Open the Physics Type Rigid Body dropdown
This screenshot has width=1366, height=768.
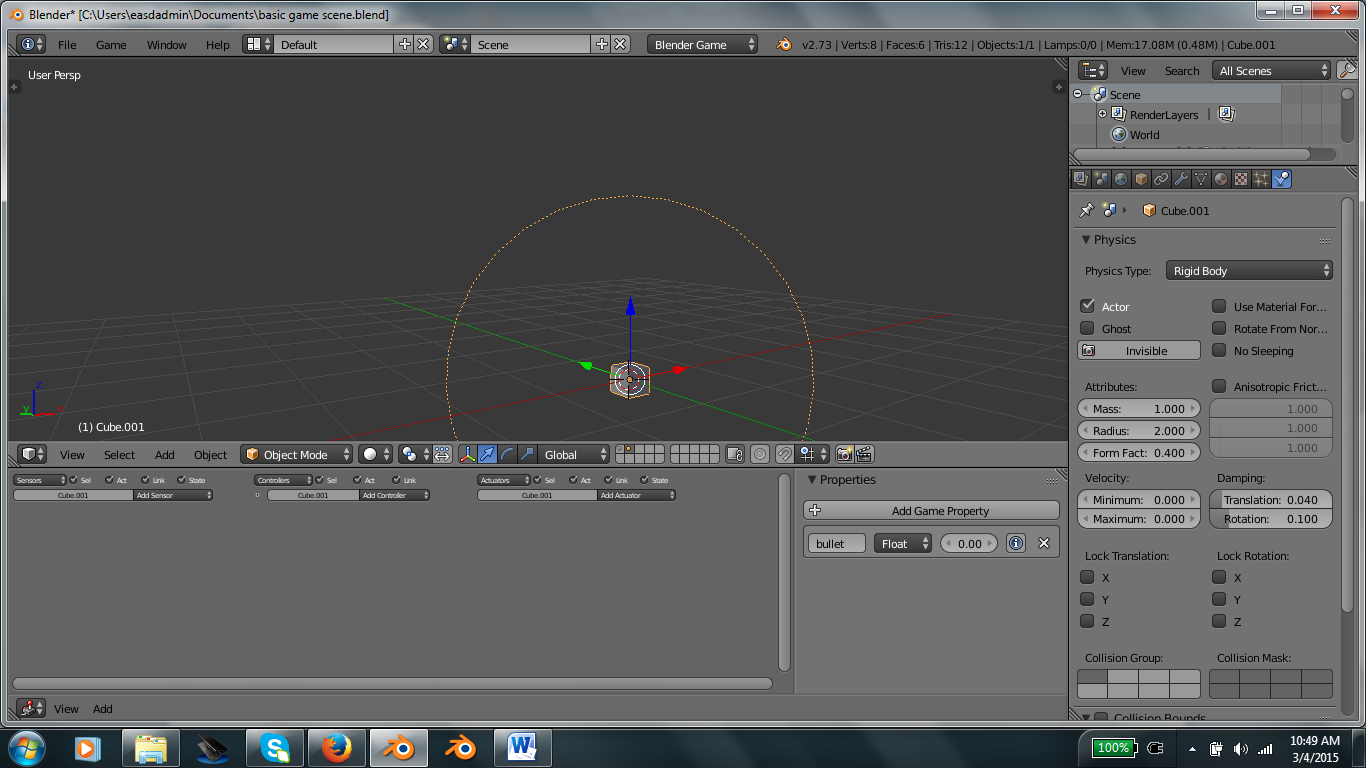pos(1249,270)
